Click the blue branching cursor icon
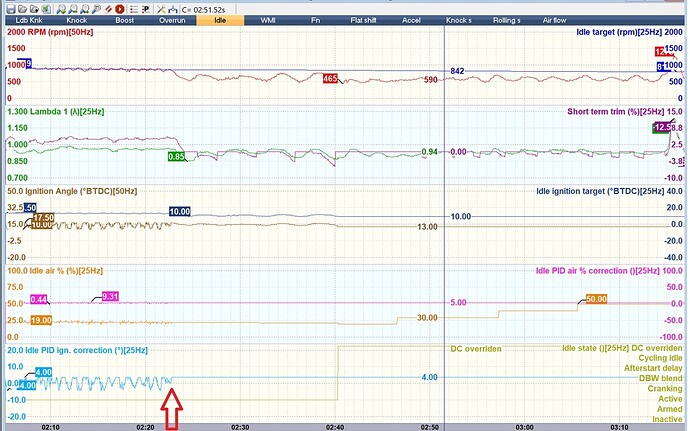Image resolution: width=690 pixels, height=431 pixels. (x=173, y=9)
